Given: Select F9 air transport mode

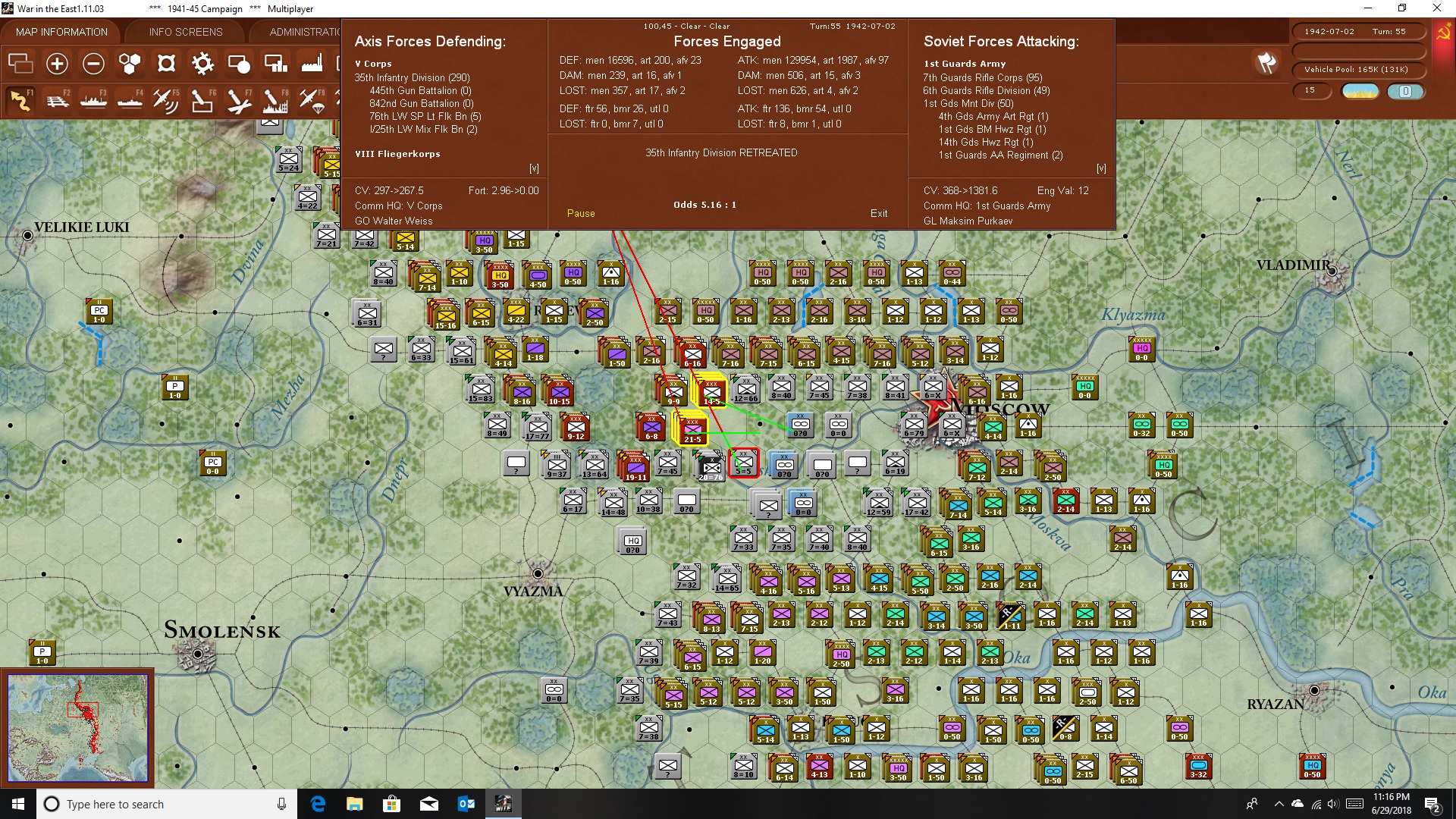Looking at the screenshot, I should 312,100.
